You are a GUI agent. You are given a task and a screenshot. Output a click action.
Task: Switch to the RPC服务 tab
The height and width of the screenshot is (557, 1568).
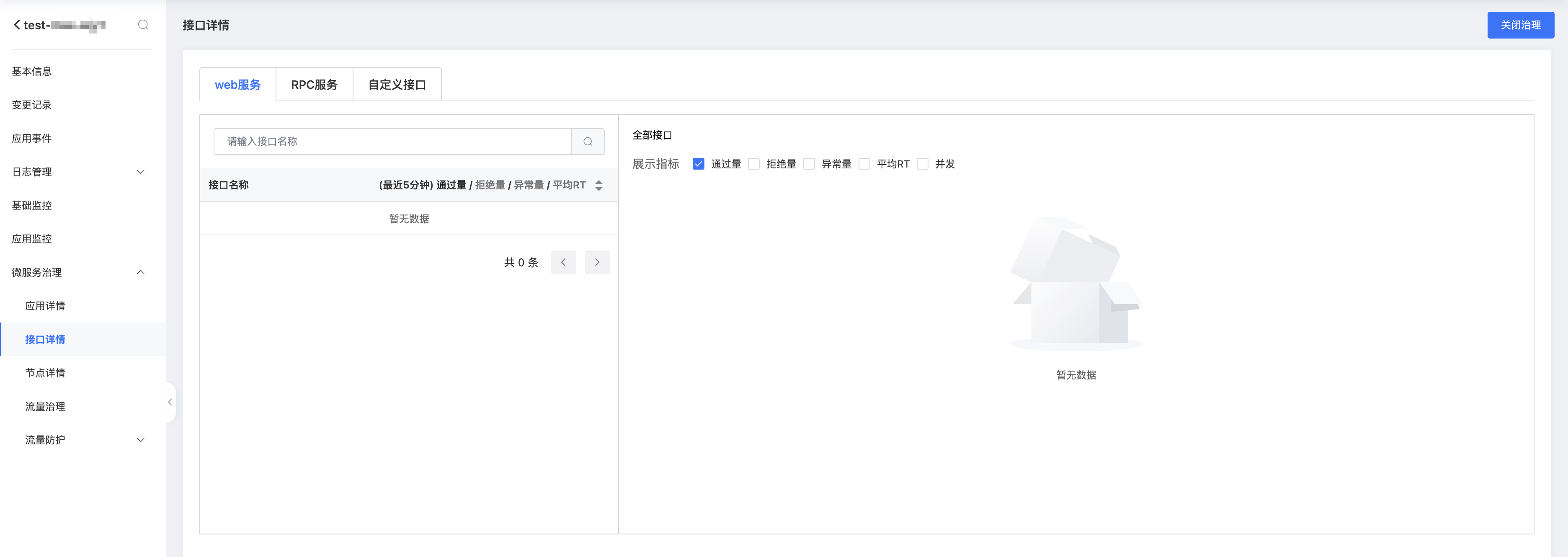(x=314, y=85)
